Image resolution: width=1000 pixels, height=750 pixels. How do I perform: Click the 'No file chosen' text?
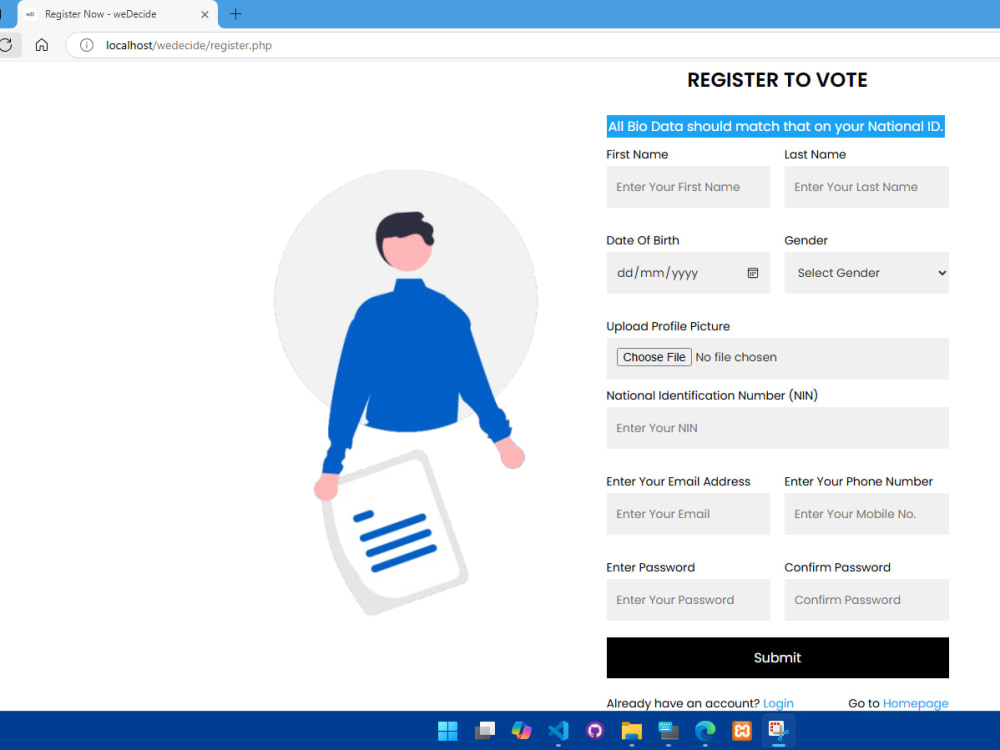point(736,357)
